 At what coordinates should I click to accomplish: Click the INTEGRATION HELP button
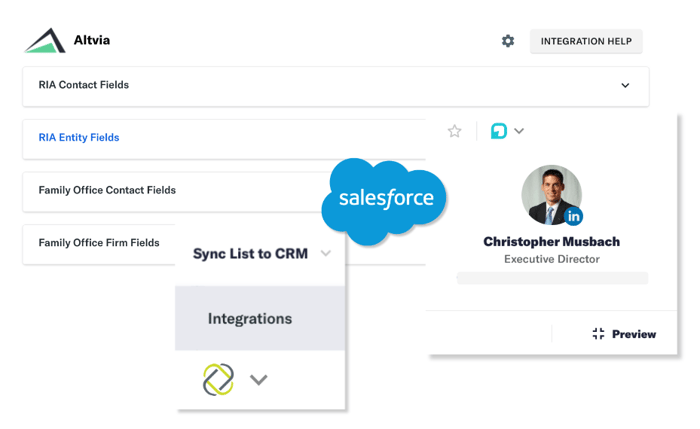(586, 41)
